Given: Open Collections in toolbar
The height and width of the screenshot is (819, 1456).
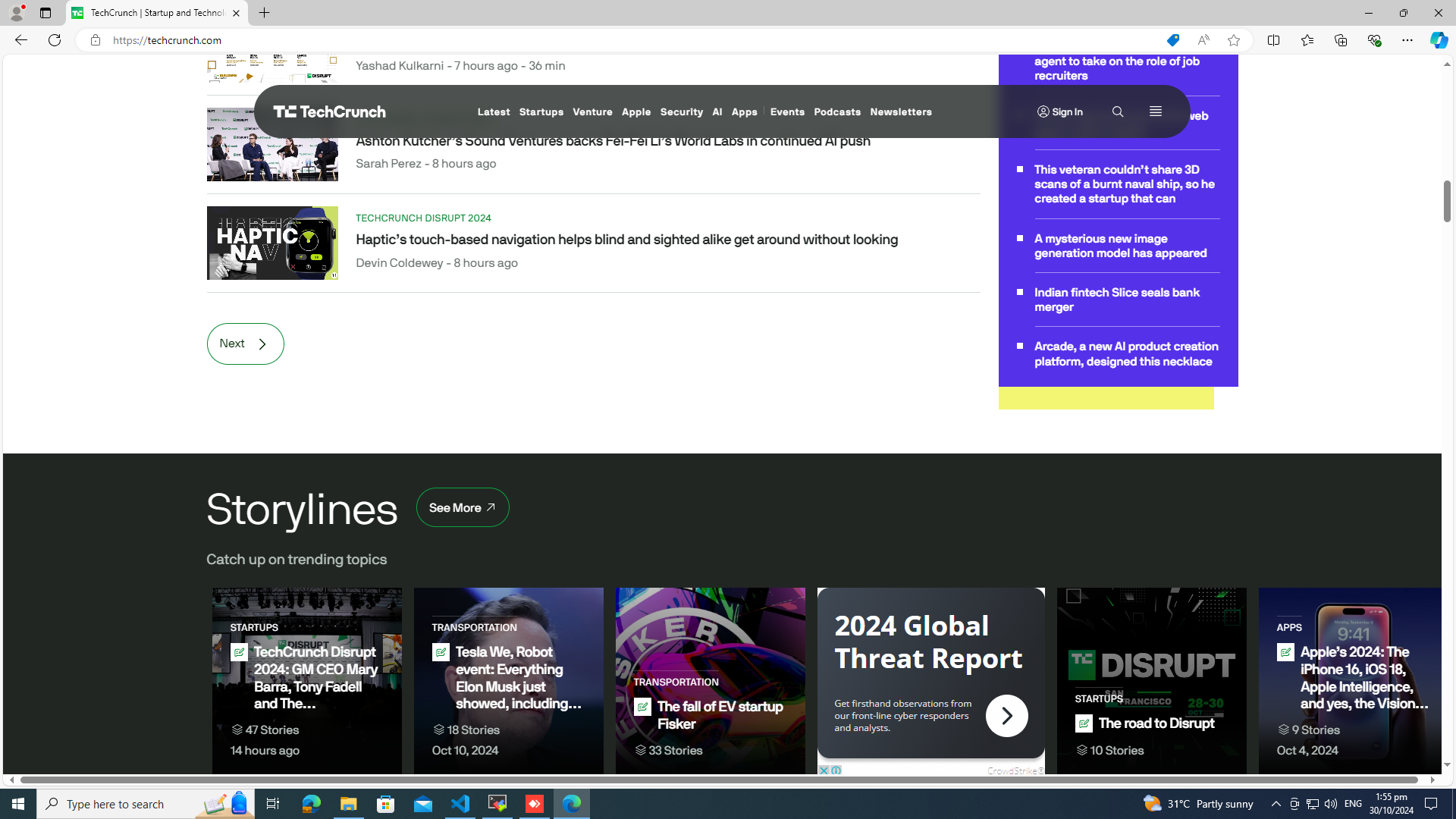Looking at the screenshot, I should pyautogui.click(x=1340, y=40).
